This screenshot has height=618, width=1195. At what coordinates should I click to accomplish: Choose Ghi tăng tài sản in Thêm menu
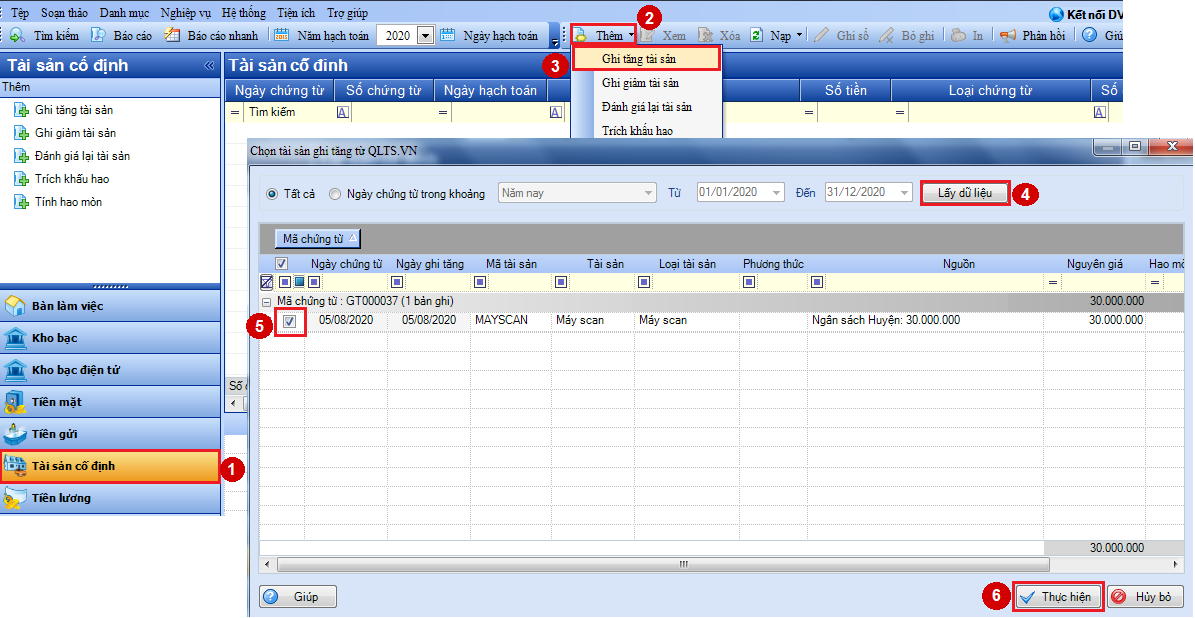coord(646,59)
